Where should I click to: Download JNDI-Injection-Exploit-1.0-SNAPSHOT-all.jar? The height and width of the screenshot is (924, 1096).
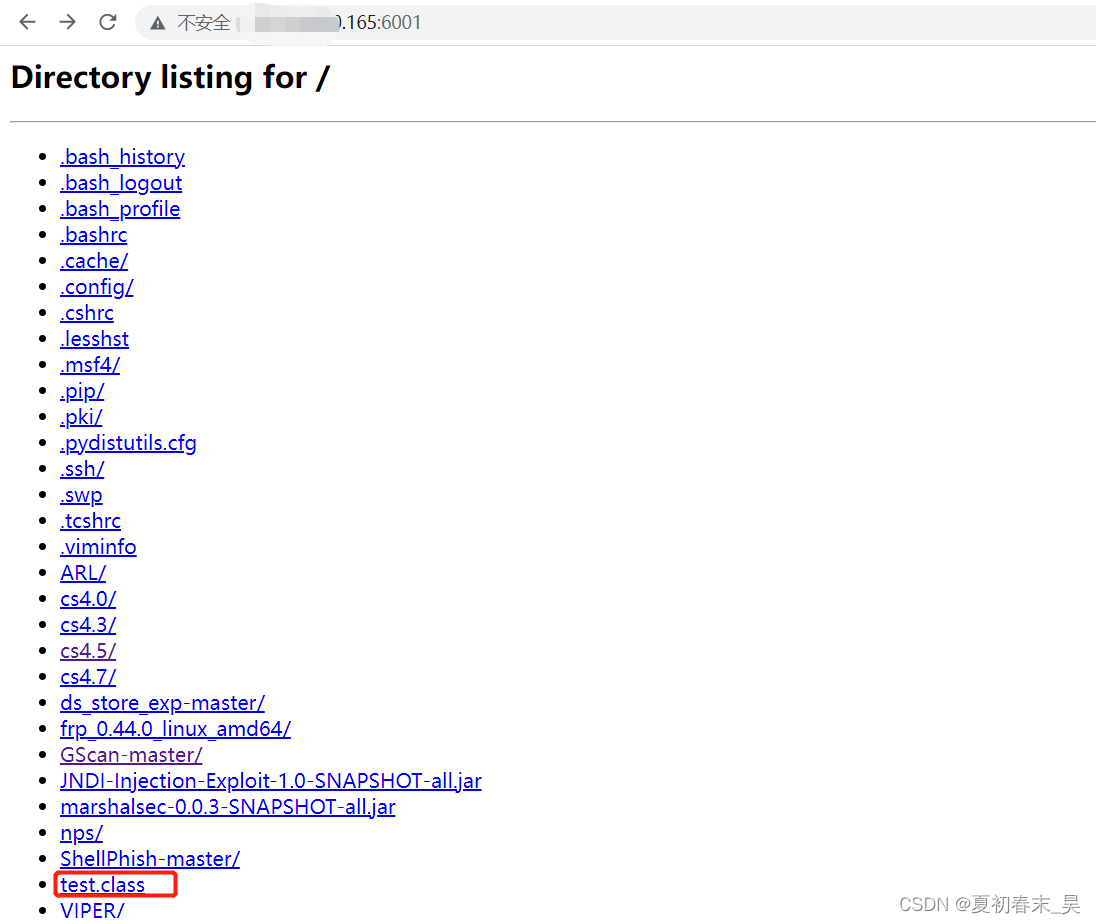point(271,781)
